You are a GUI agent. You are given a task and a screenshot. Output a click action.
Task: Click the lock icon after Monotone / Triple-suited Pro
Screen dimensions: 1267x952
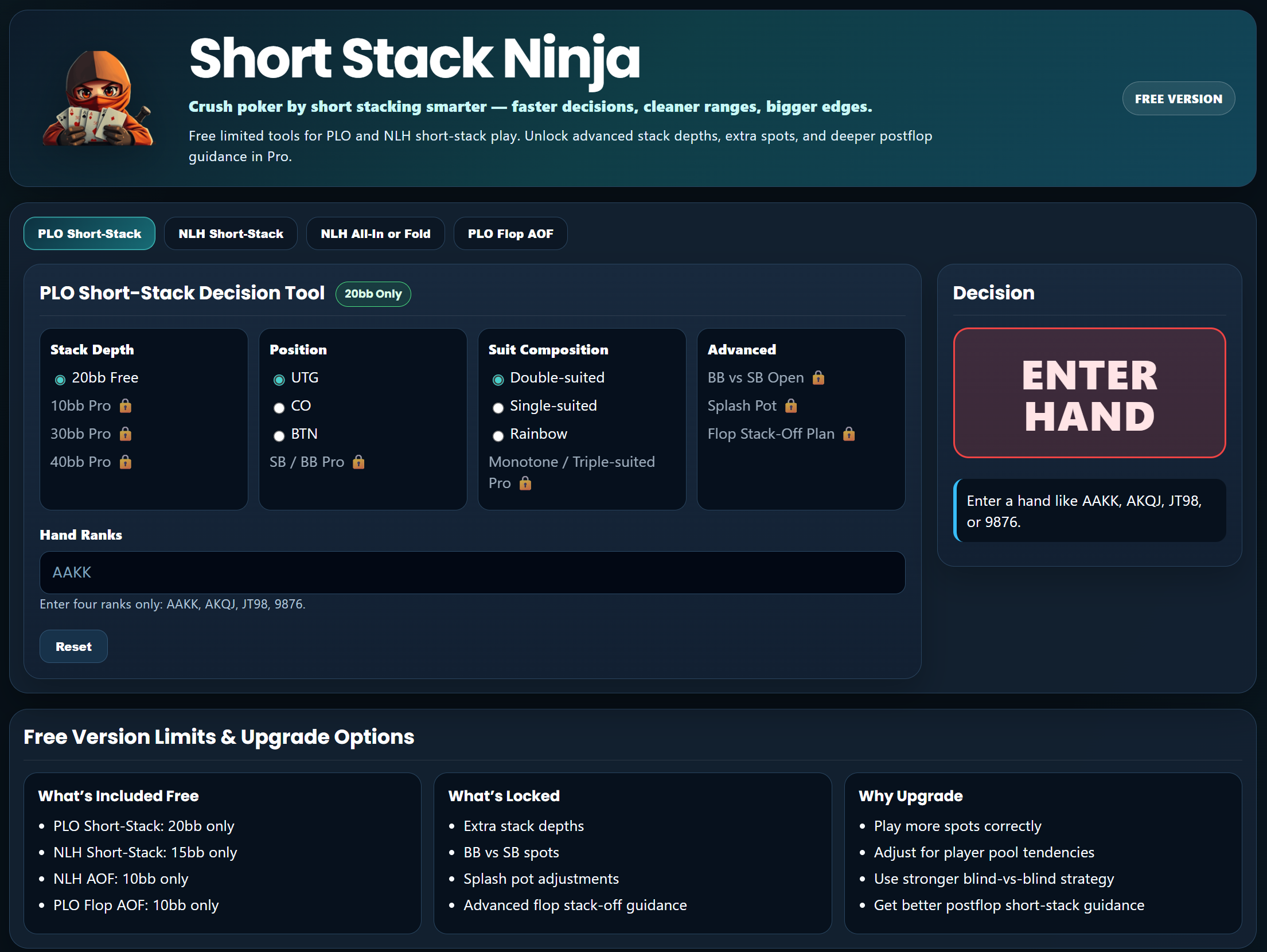point(525,483)
